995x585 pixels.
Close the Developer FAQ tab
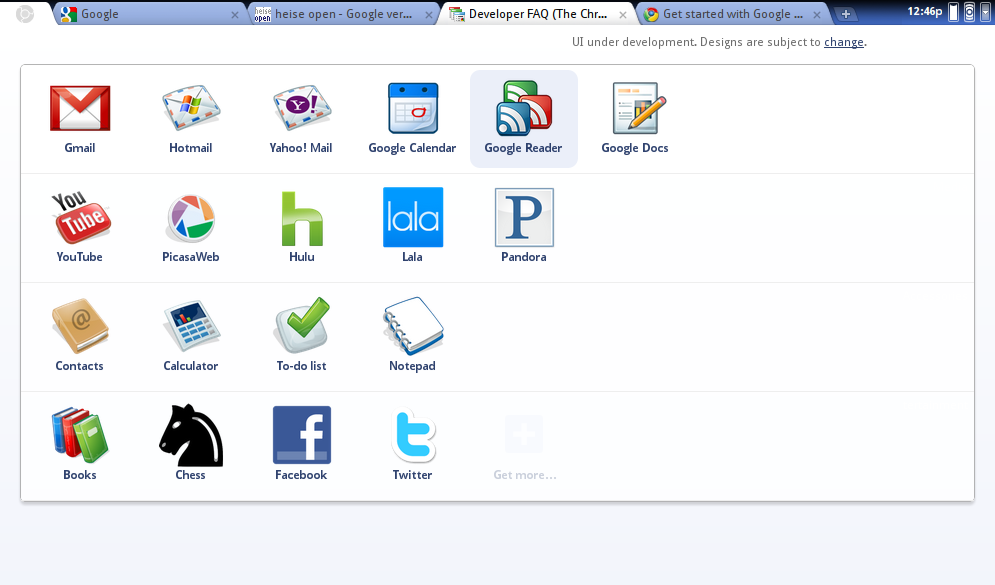(x=623, y=15)
